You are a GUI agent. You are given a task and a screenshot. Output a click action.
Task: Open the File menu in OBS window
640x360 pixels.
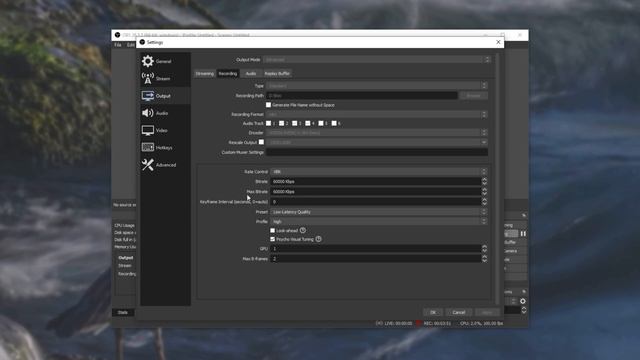point(118,45)
